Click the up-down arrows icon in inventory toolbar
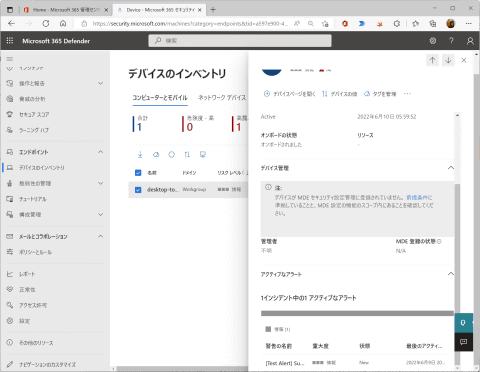480x372 pixels. pyautogui.click(x=187, y=154)
